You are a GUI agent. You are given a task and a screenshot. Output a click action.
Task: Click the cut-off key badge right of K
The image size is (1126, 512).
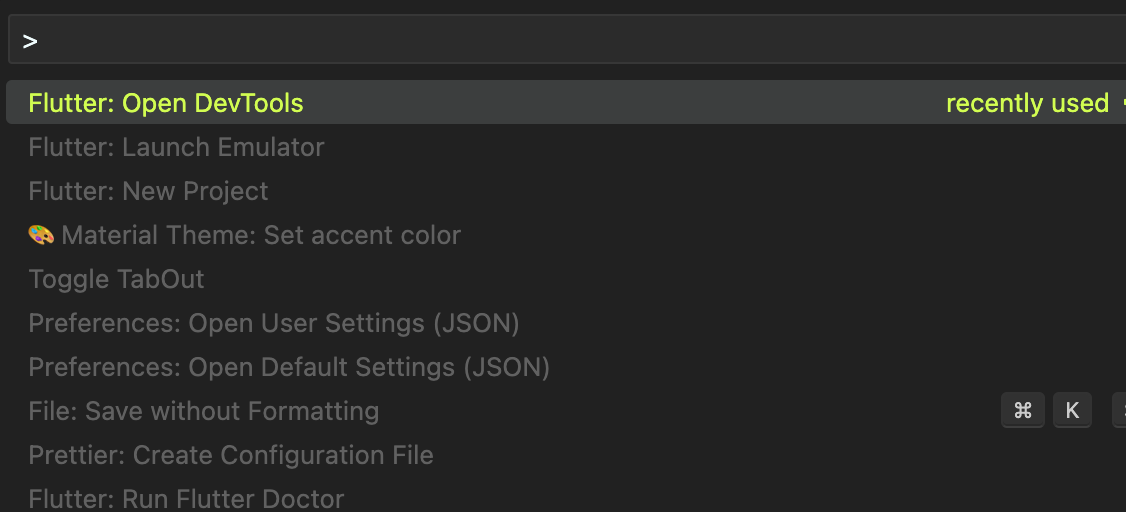1119,410
